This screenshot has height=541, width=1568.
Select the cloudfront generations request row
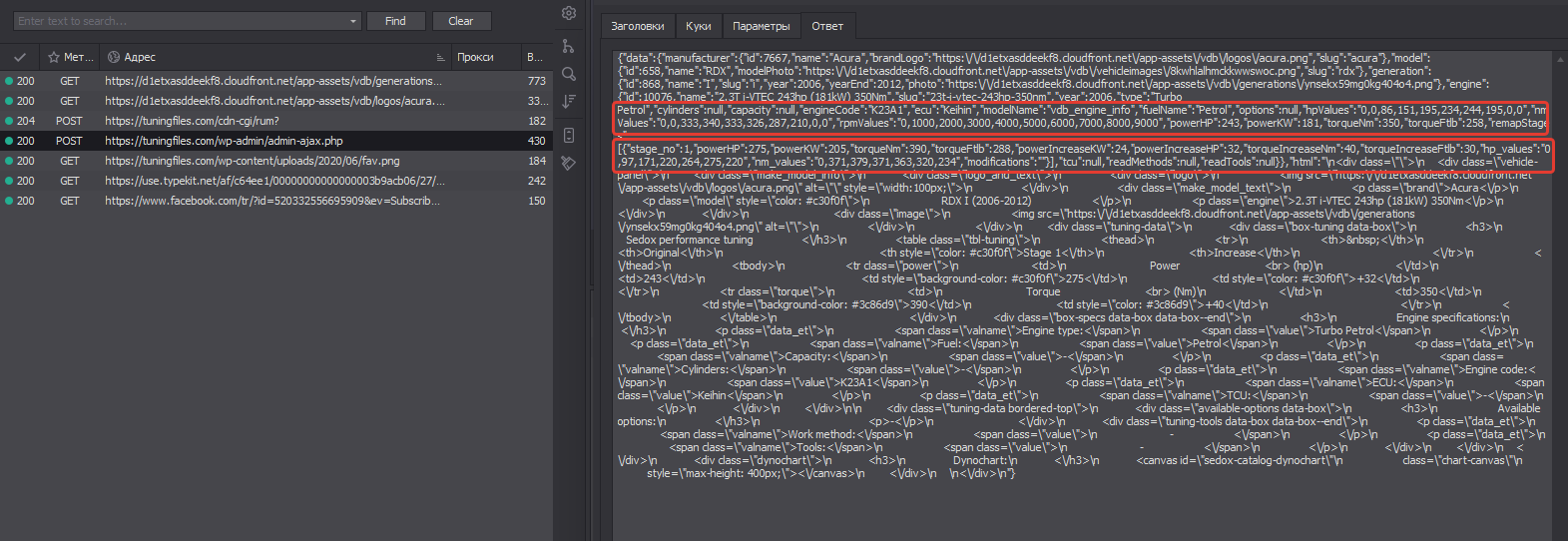276,81
